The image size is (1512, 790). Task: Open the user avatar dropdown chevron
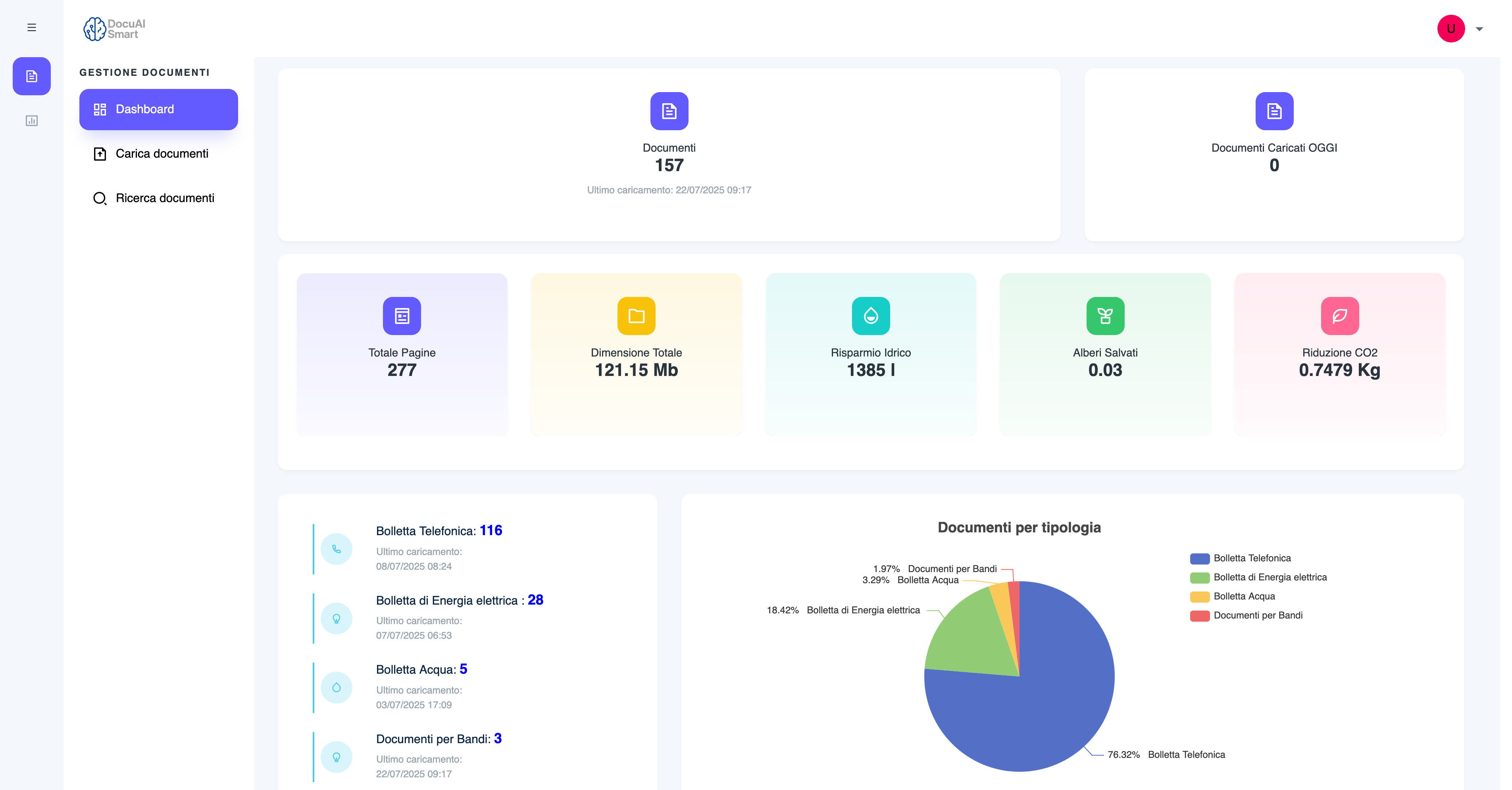point(1480,28)
